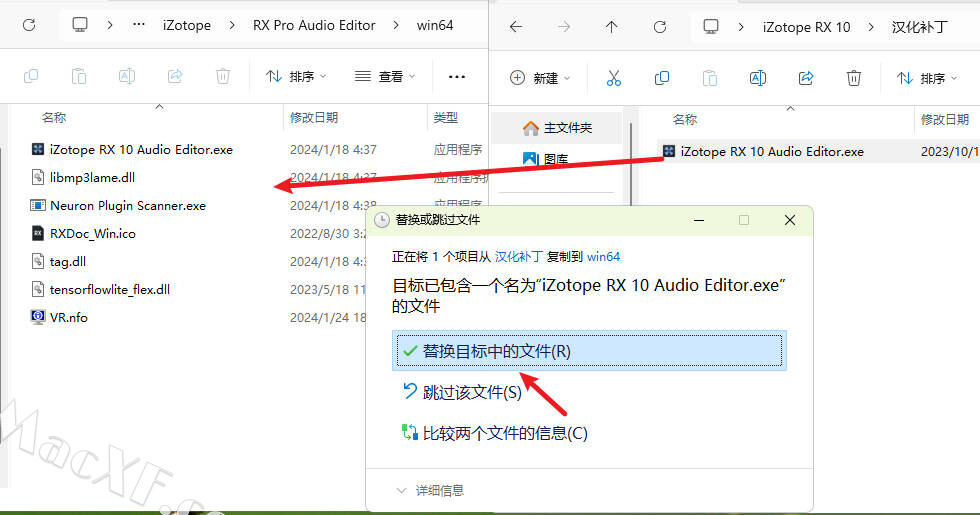Click Rename icon in right window toolbar
The image size is (980, 515).
(x=758, y=78)
